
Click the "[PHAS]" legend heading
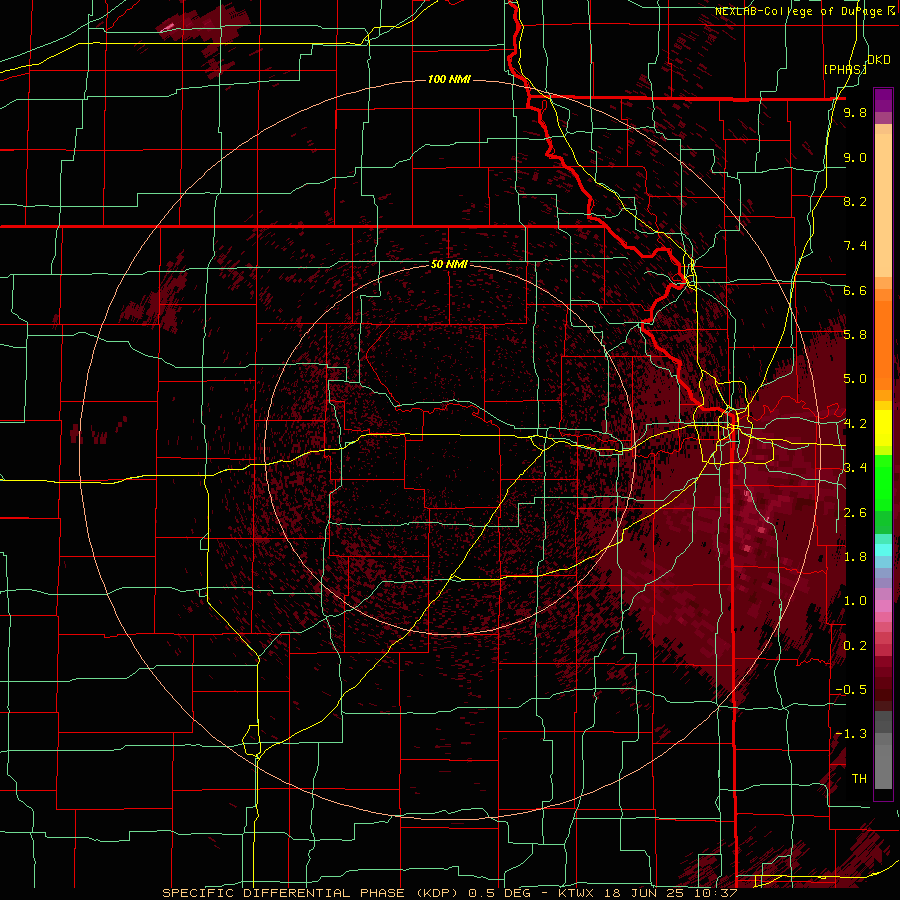pyautogui.click(x=845, y=69)
